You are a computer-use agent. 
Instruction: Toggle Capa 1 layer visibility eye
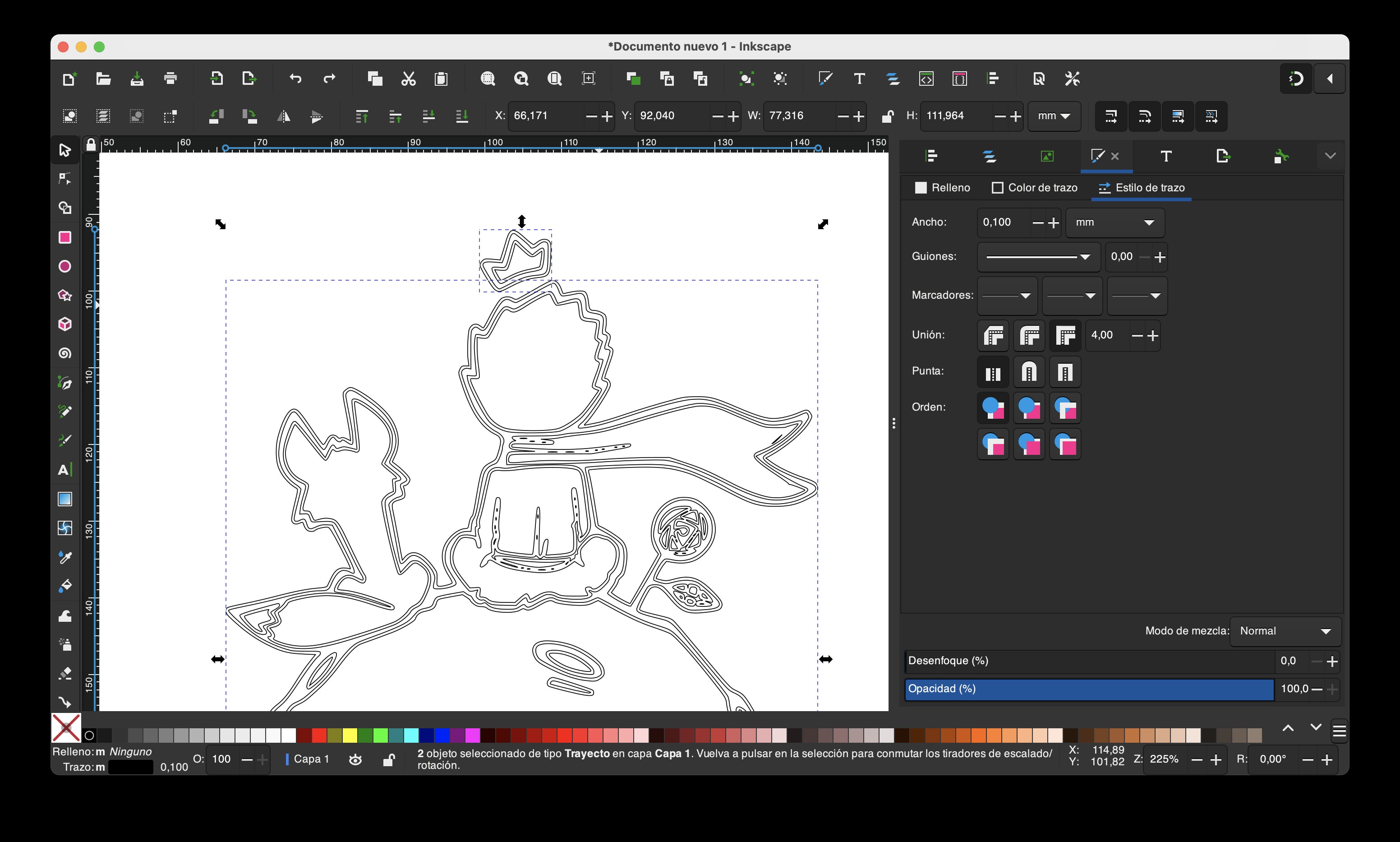[x=355, y=759]
